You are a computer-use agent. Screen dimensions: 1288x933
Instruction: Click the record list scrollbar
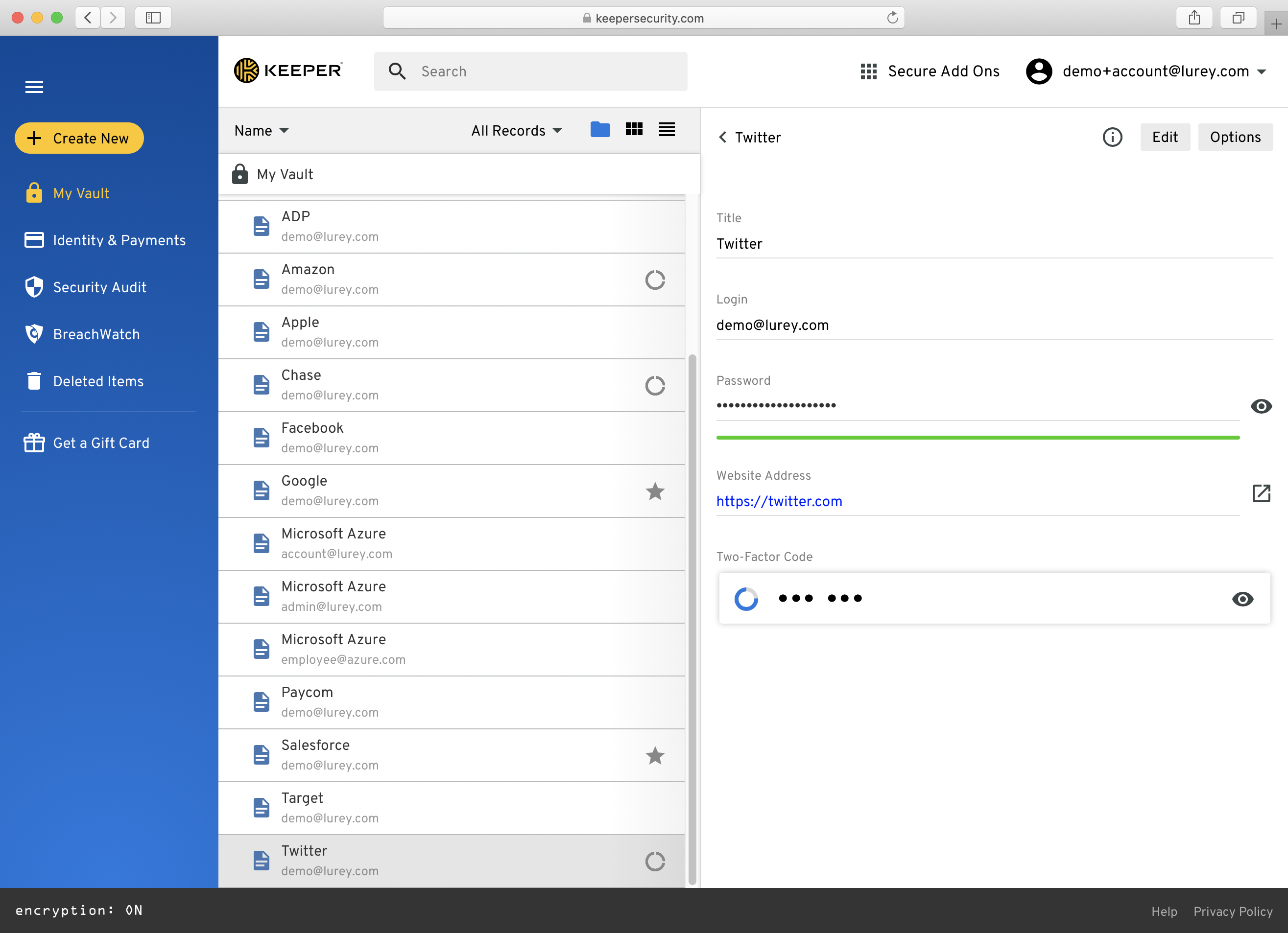[692, 619]
